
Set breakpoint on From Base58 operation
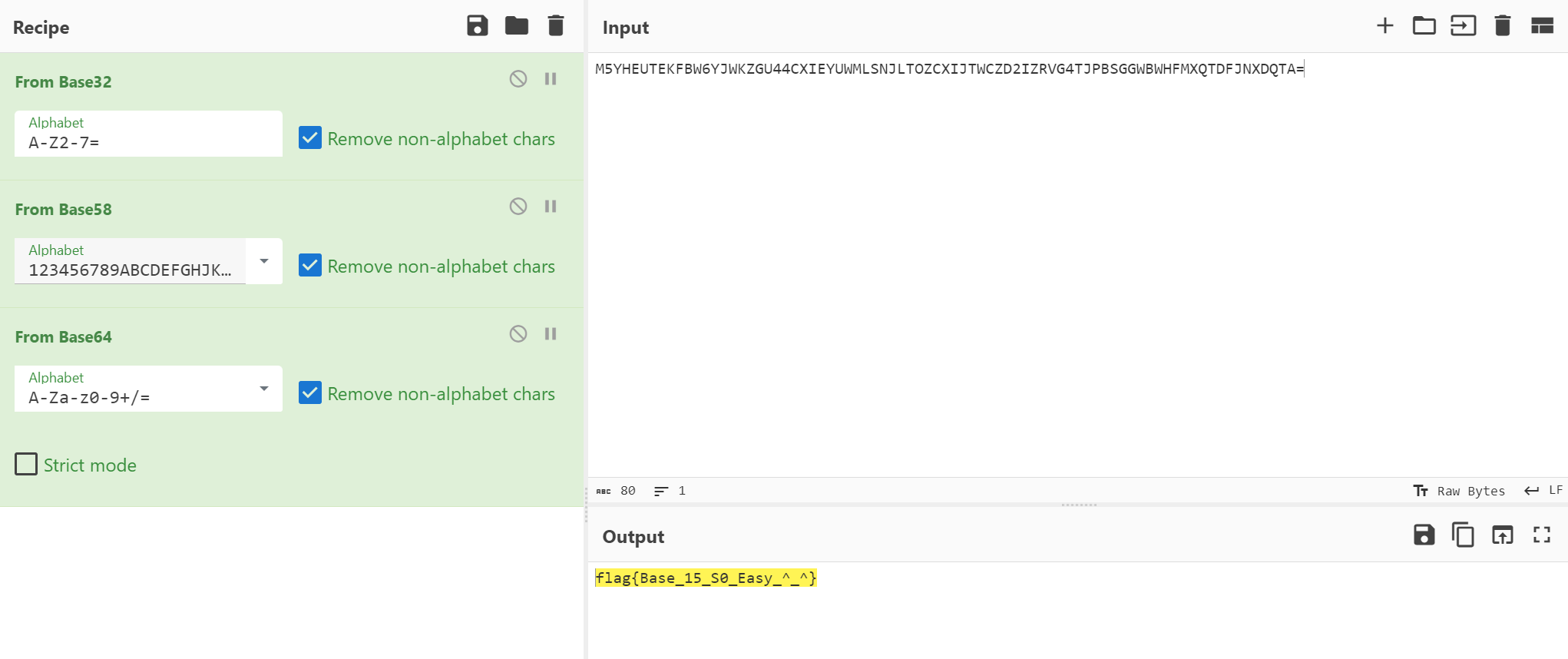click(x=551, y=206)
